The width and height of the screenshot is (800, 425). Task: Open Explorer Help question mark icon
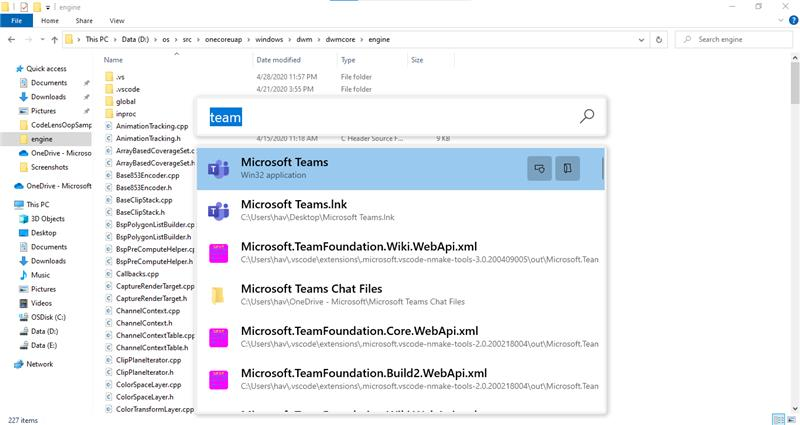tap(793, 20)
